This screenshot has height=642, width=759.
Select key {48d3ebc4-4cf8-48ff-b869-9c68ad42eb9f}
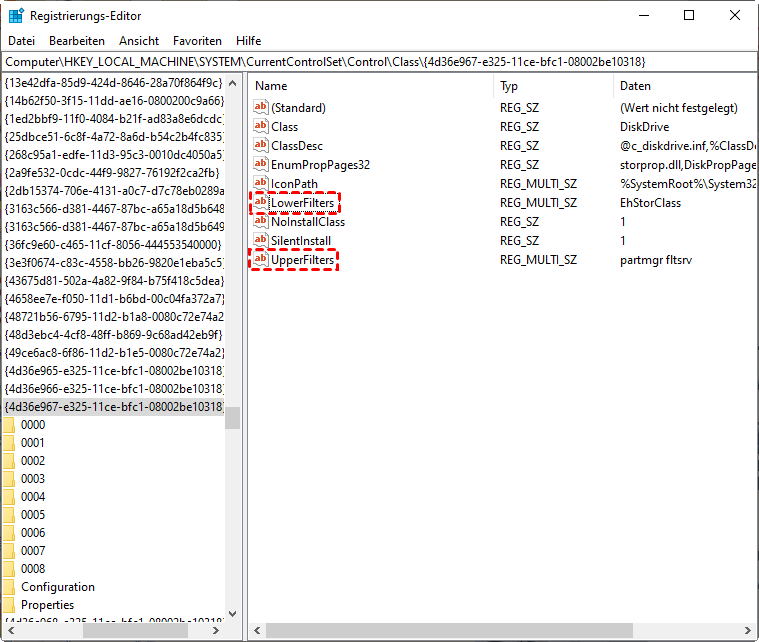coord(114,335)
